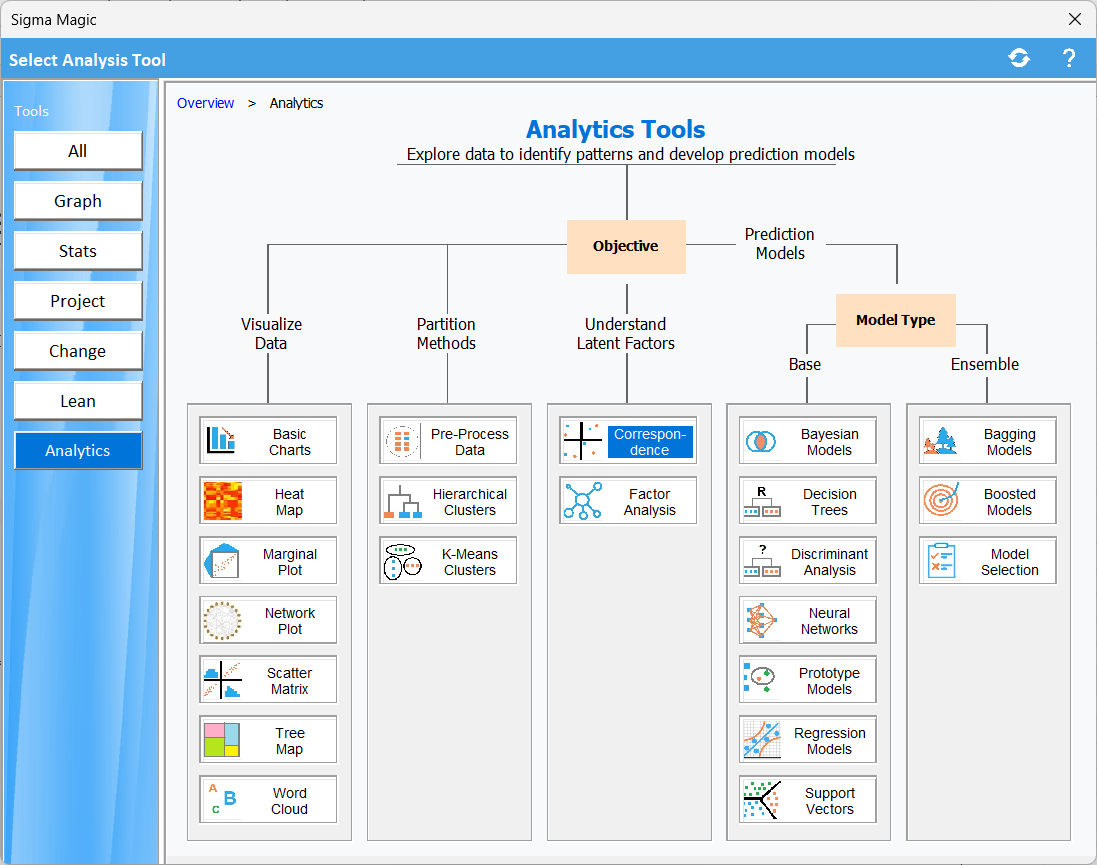Close the Sigma Magic window
Image resolution: width=1097 pixels, height=865 pixels.
click(1075, 19)
